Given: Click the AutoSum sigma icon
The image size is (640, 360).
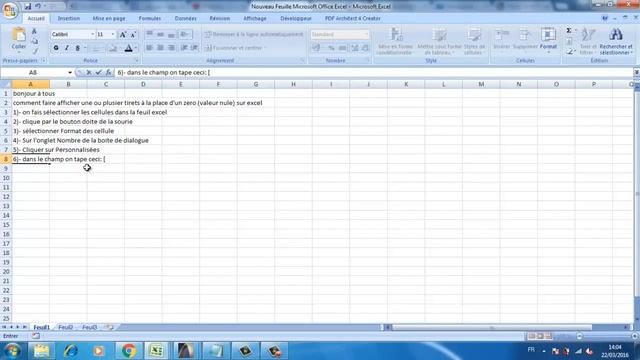Looking at the screenshot, I should click(x=569, y=31).
